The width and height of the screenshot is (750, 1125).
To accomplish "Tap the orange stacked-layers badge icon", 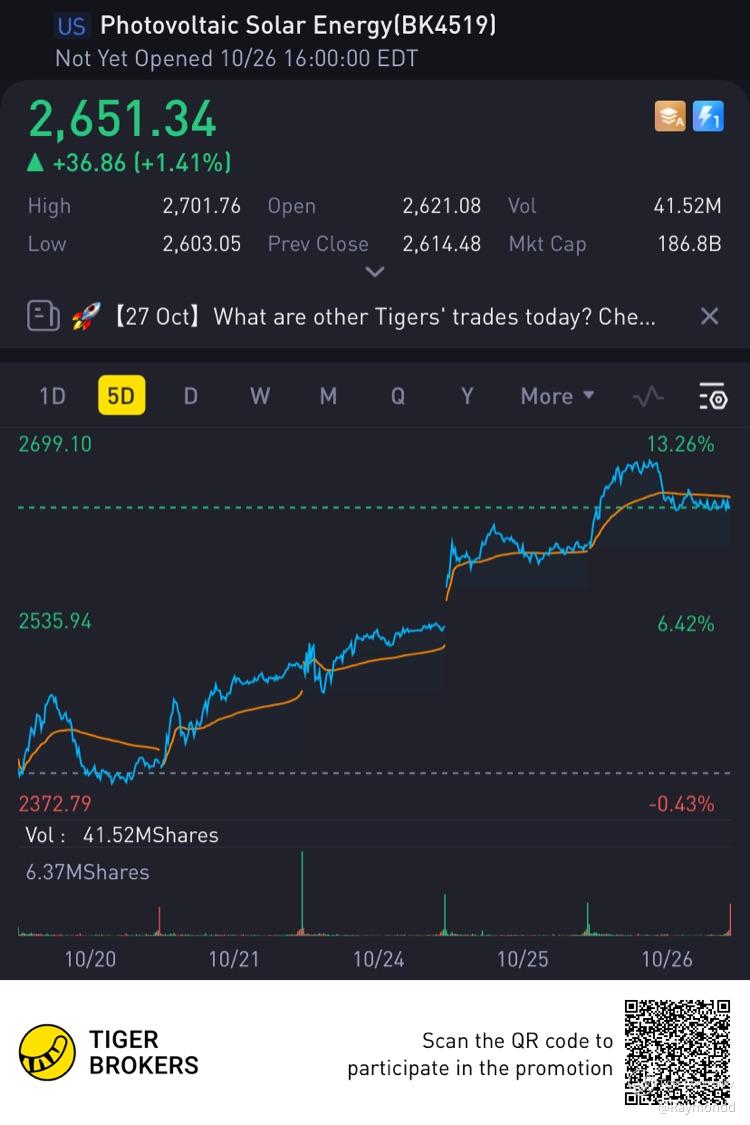I will point(670,116).
